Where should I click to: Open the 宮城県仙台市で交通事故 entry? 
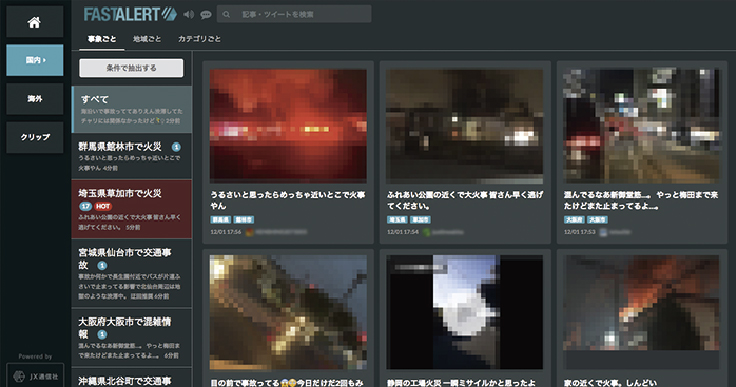(x=132, y=273)
